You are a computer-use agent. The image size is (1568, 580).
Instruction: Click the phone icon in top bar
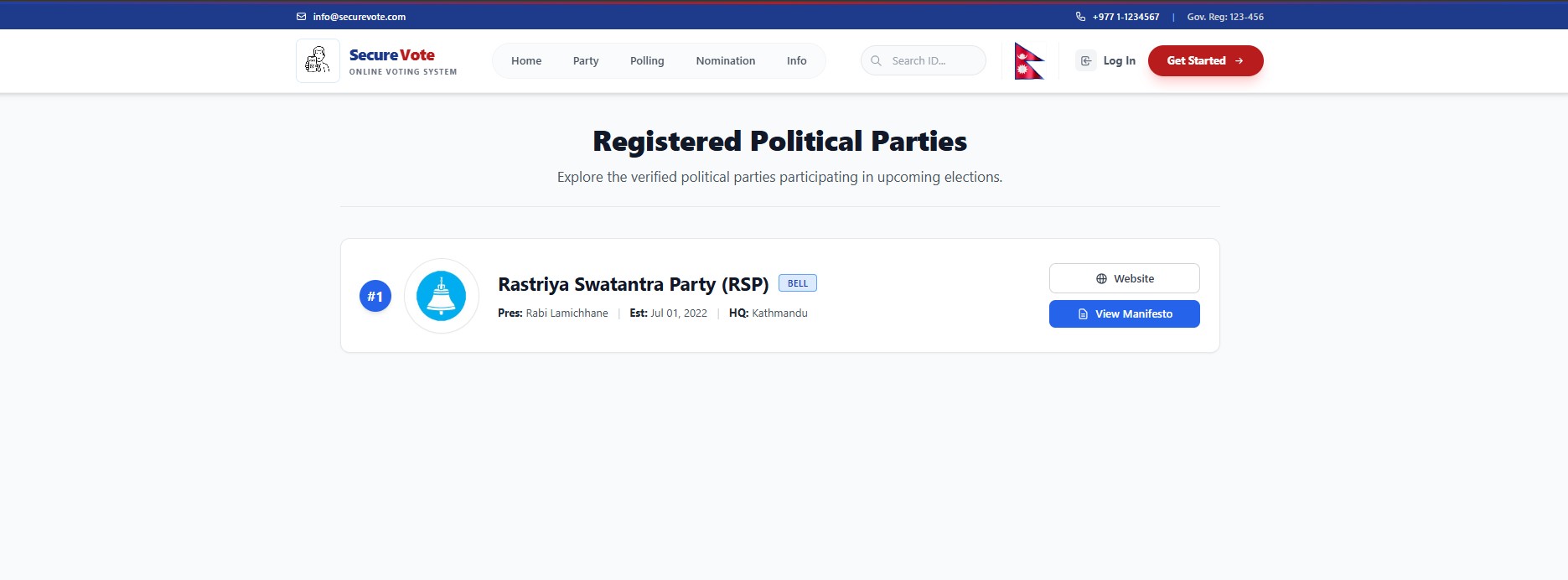tap(1080, 17)
